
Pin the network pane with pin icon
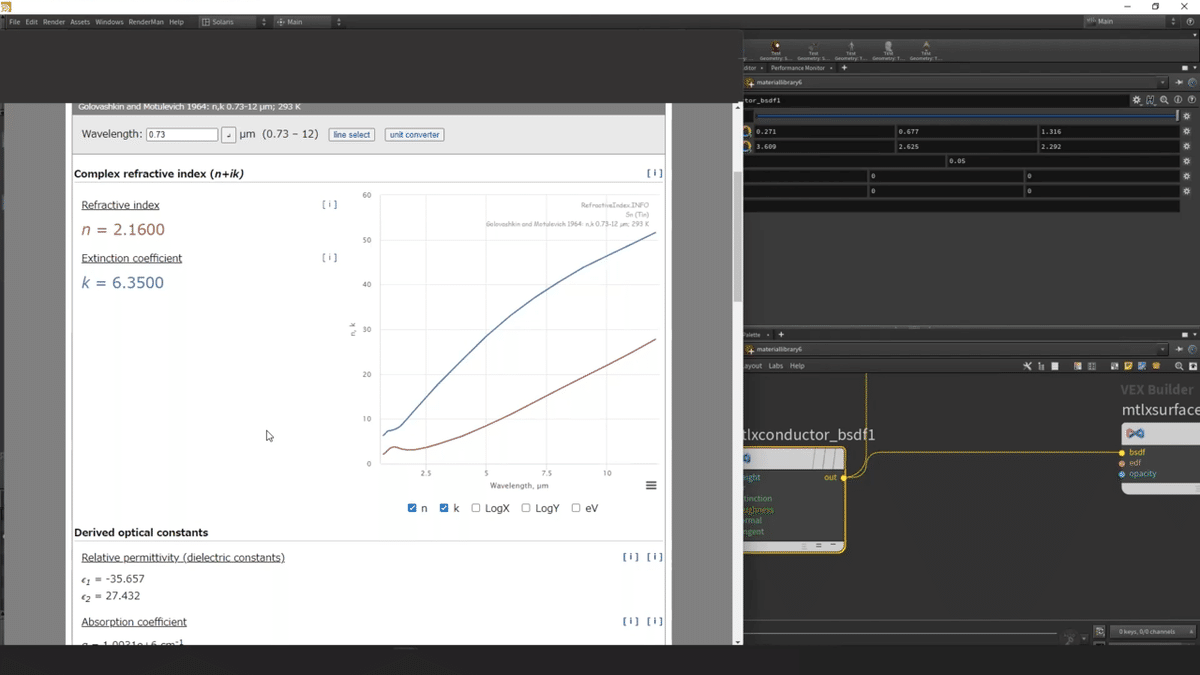click(1180, 349)
